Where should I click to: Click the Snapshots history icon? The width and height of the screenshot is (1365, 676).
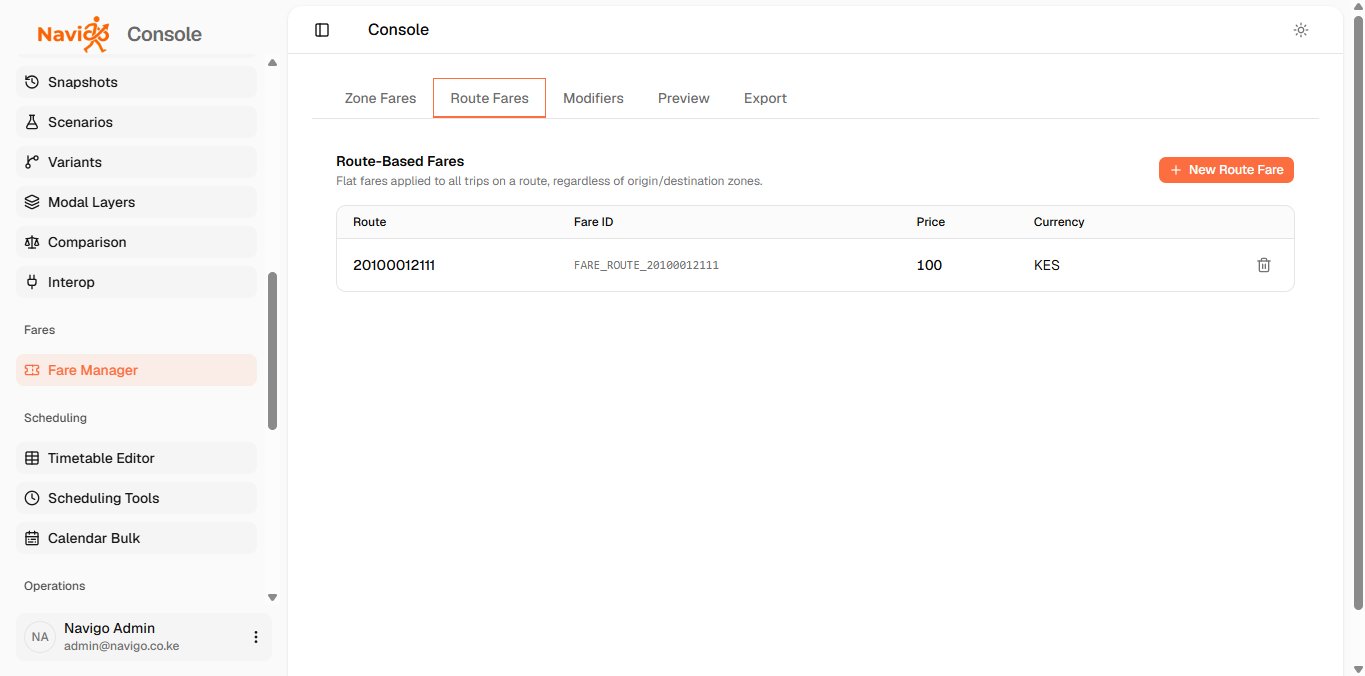[x=32, y=82]
